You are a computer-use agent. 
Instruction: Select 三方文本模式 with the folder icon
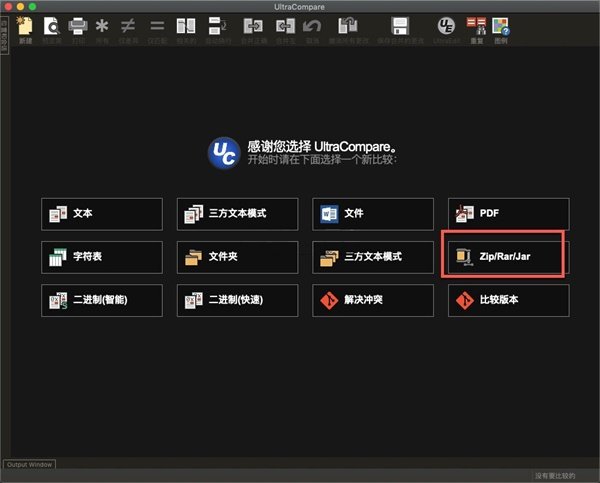coord(373,257)
